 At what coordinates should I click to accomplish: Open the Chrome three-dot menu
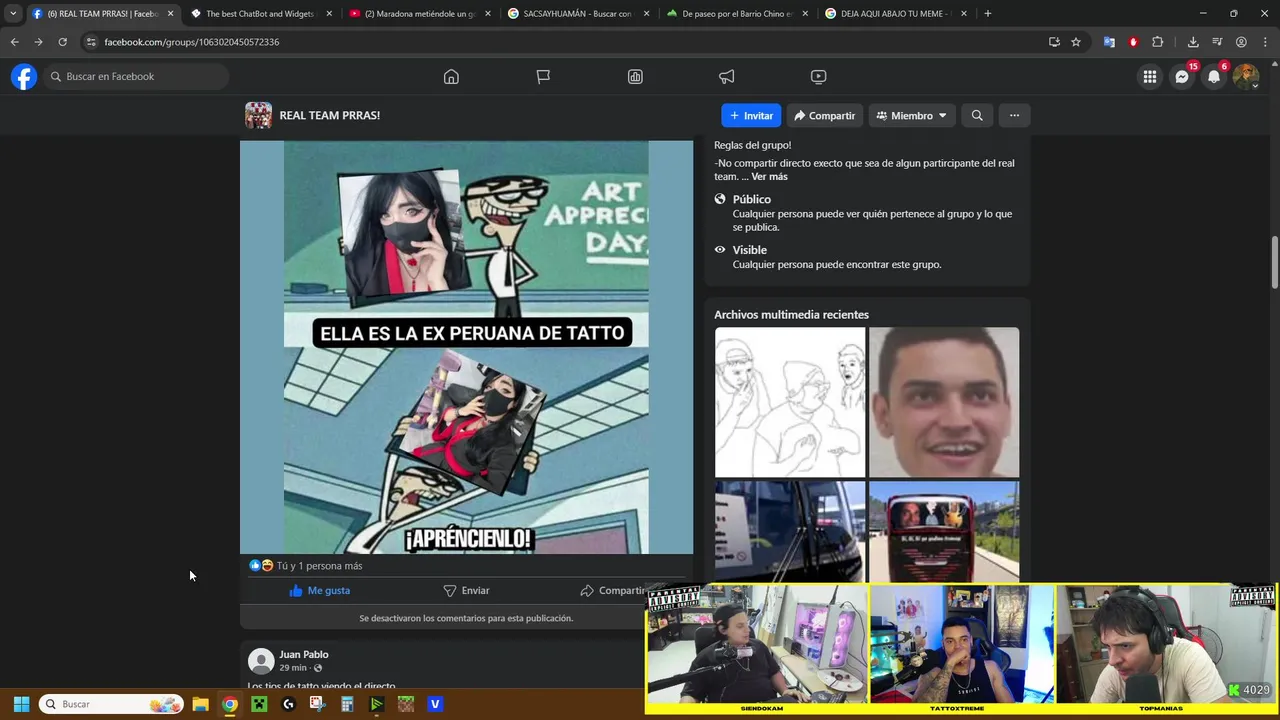(x=1265, y=42)
